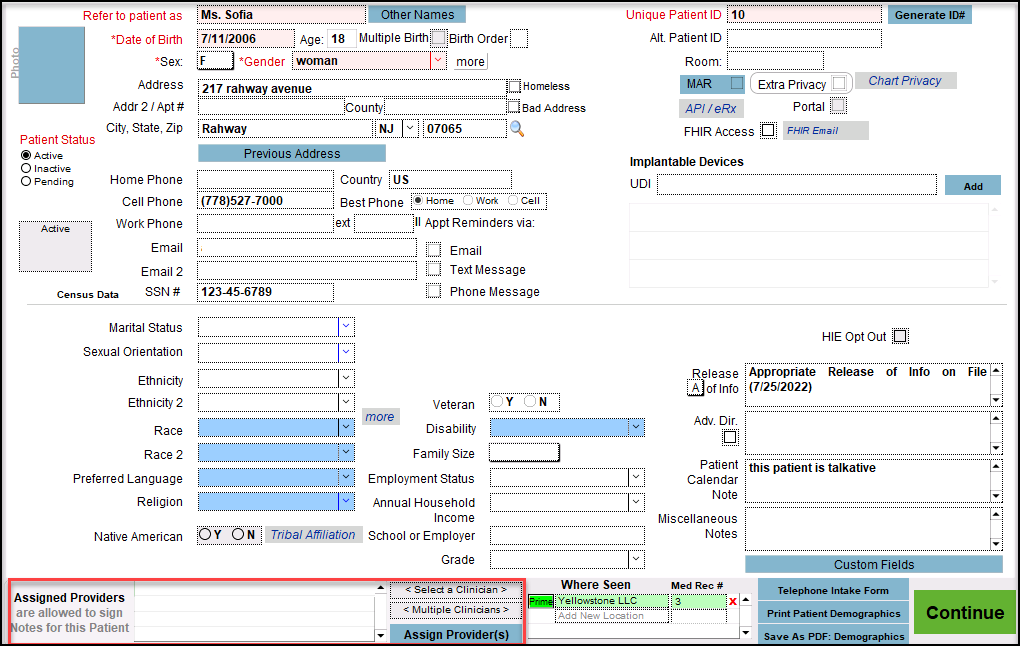This screenshot has height=646, width=1020.
Task: Click the green Prime location marker
Action: pos(540,601)
